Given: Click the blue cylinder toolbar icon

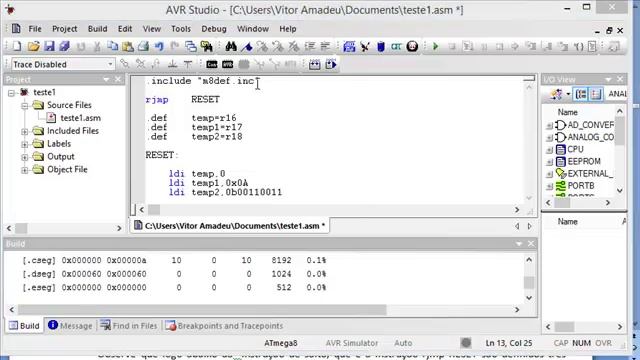Looking at the screenshot, I should click(381, 47).
